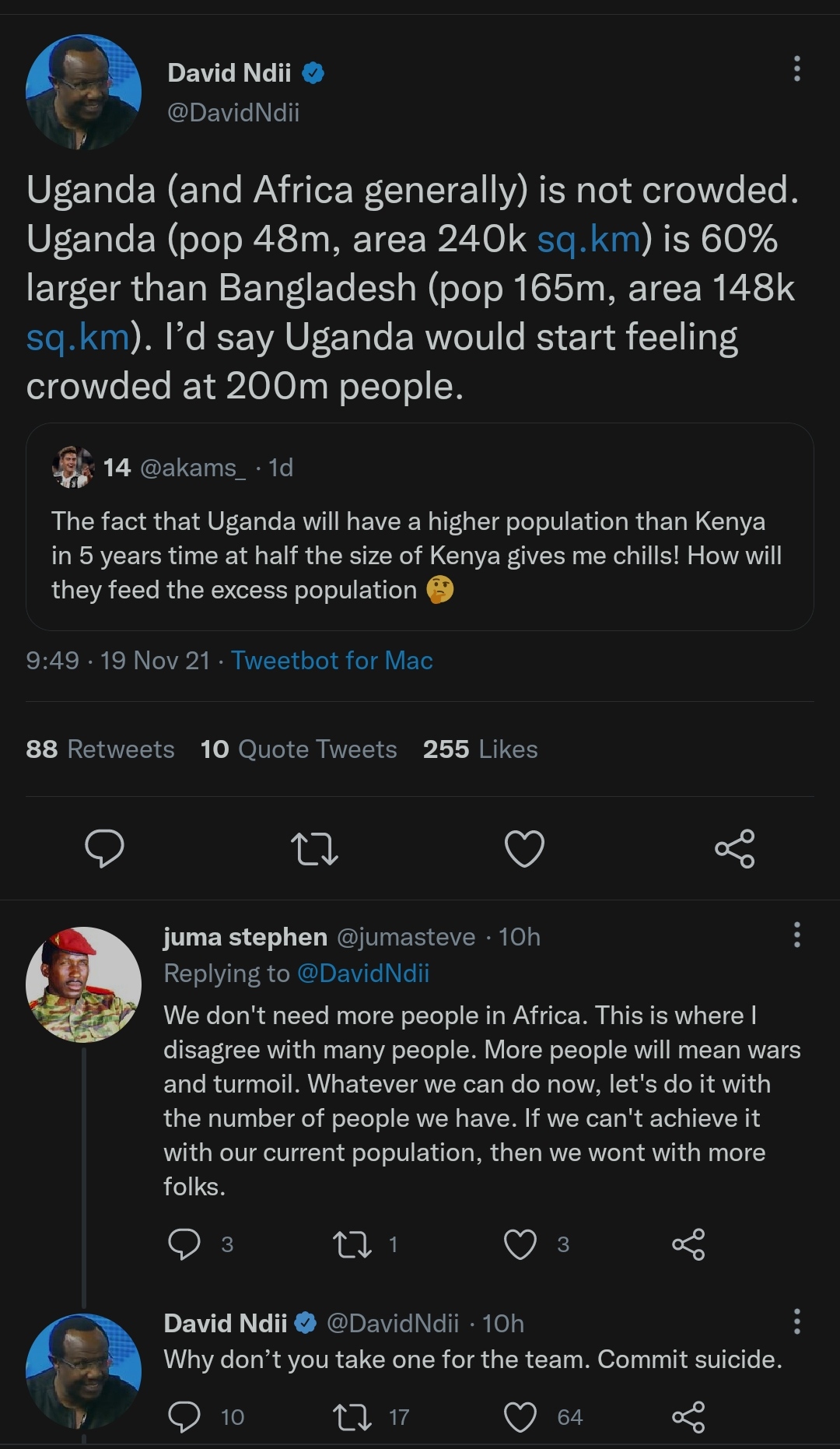Image resolution: width=840 pixels, height=1449 pixels.
Task: Open the @DavidNdii mention in reply
Action: click(363, 974)
